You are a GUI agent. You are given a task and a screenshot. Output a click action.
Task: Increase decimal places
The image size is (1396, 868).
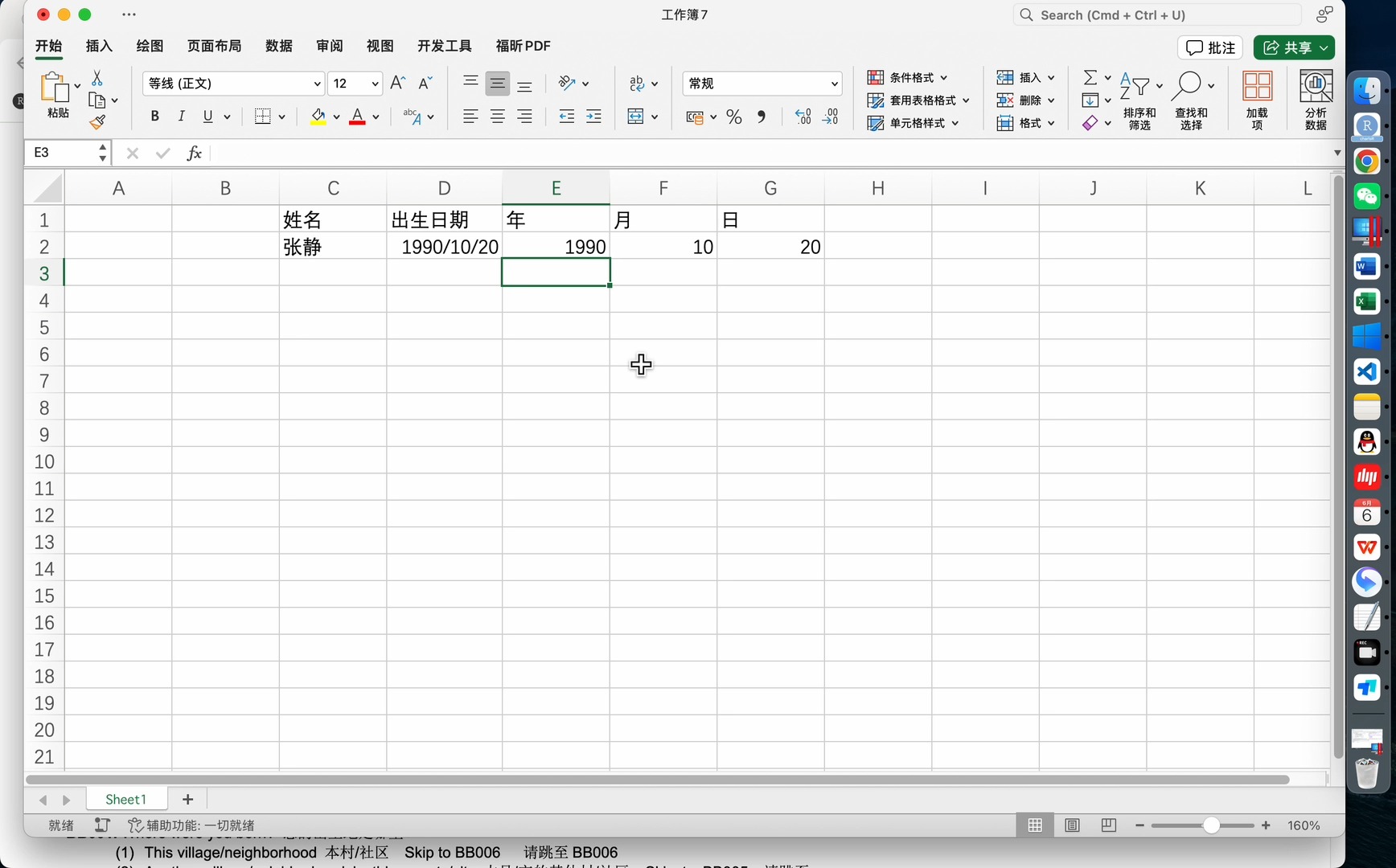click(803, 117)
